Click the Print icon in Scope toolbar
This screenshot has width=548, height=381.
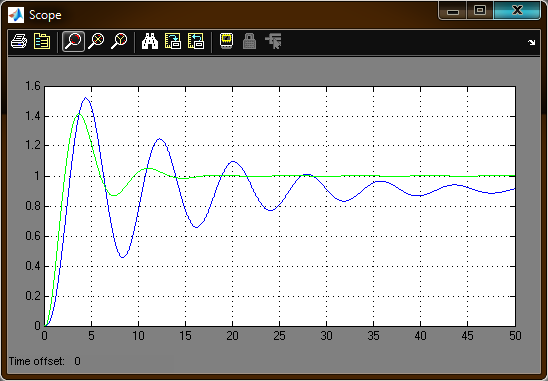pyautogui.click(x=19, y=41)
